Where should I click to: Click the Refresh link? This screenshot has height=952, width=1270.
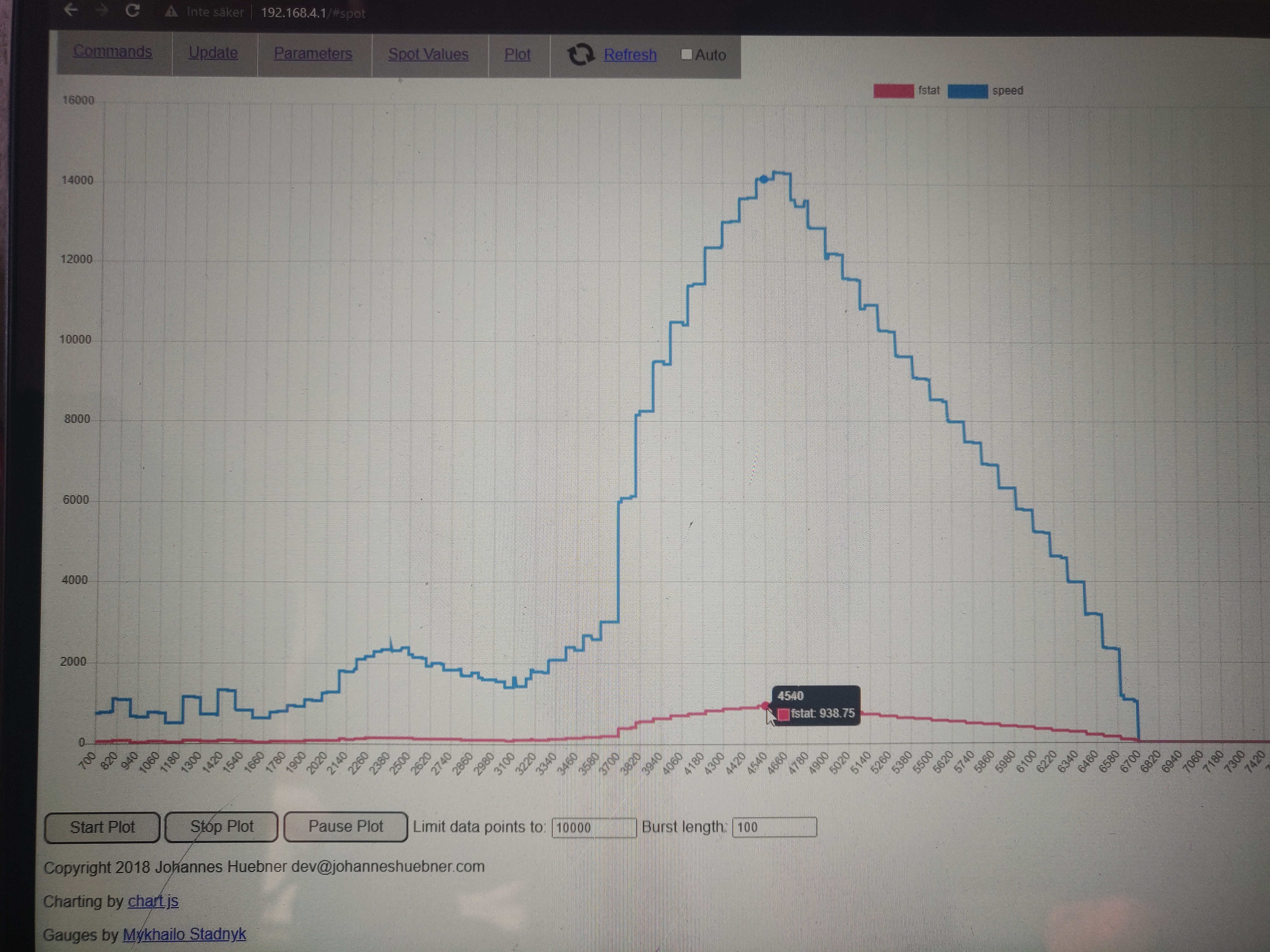click(630, 55)
